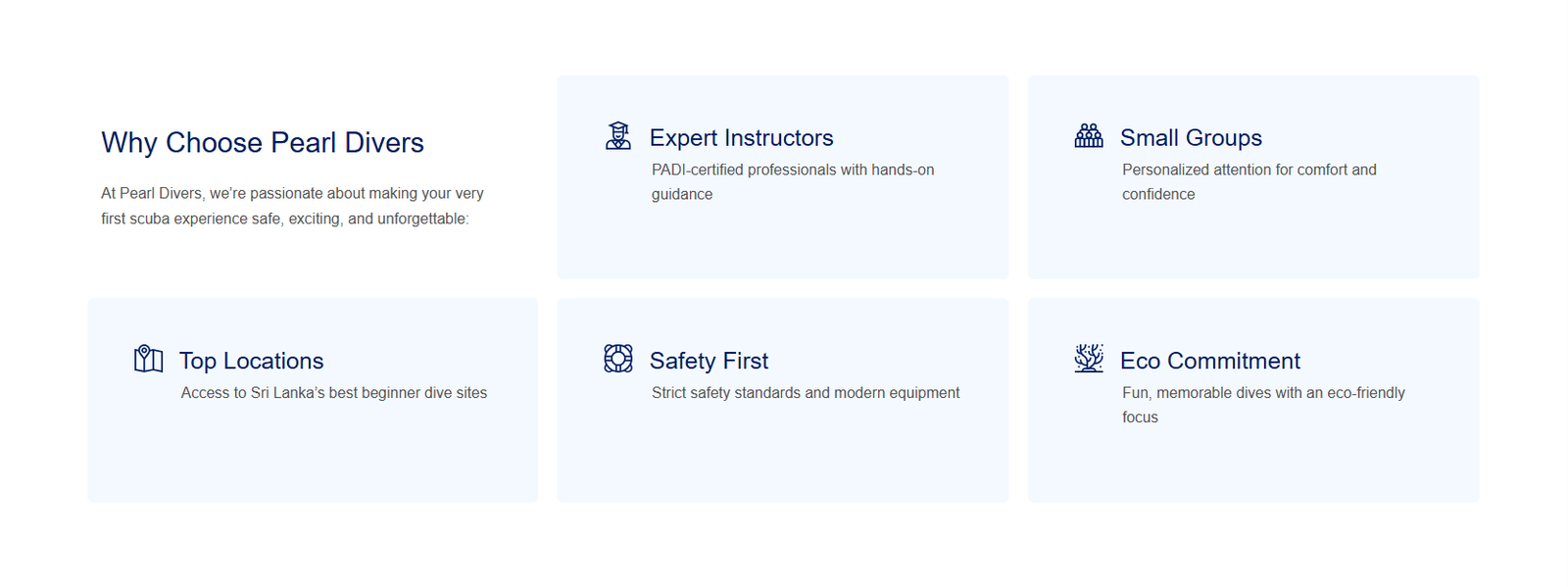Open the Top Locations heading

pyautogui.click(x=251, y=361)
